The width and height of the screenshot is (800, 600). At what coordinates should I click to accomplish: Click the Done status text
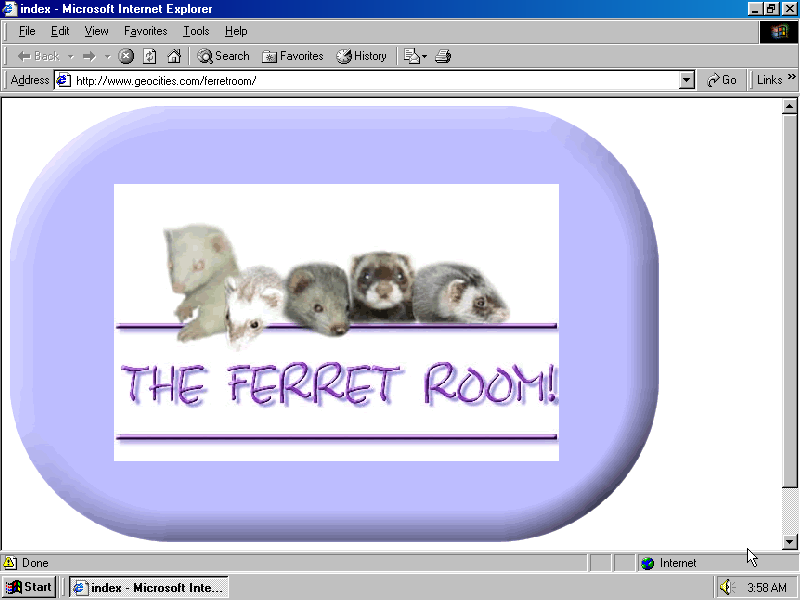pyautogui.click(x=35, y=563)
